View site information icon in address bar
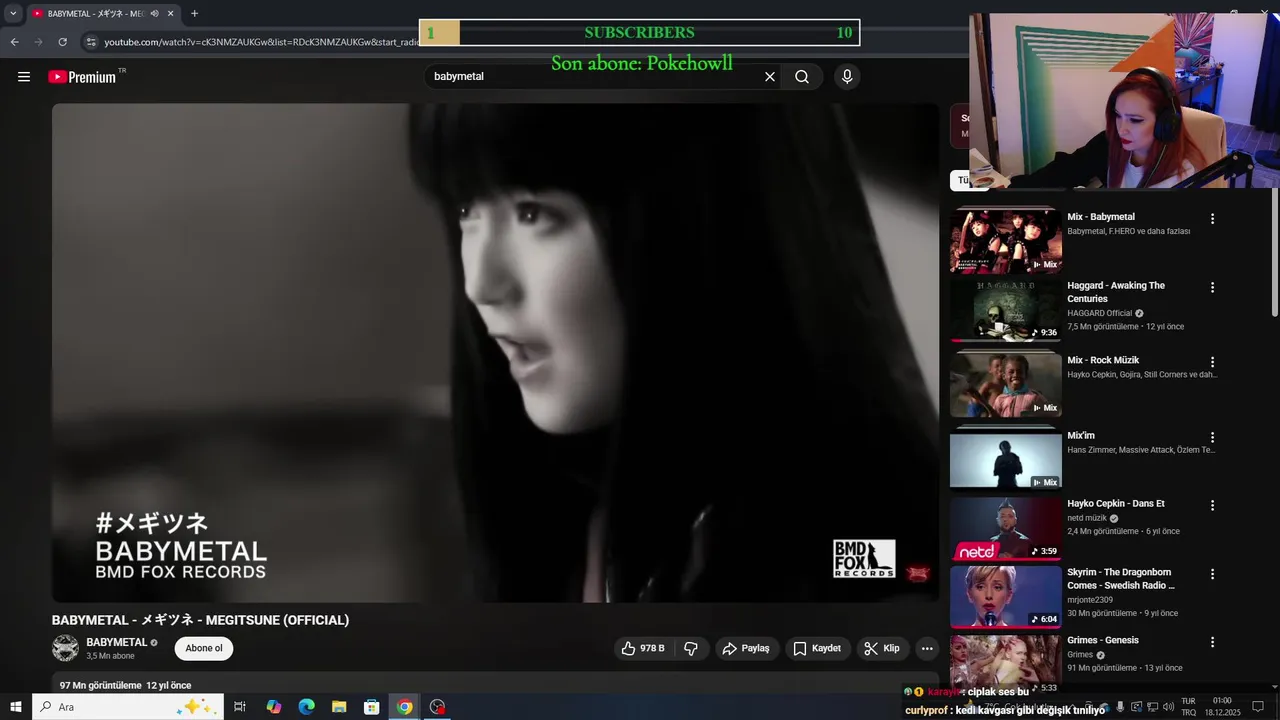The width and height of the screenshot is (1280, 720). tap(91, 42)
